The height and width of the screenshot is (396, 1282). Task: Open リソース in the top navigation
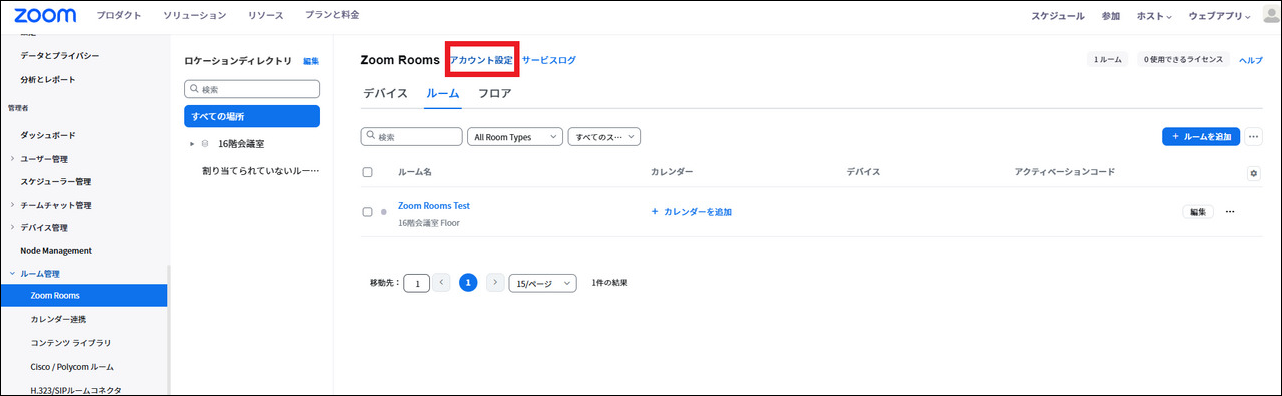(x=264, y=15)
